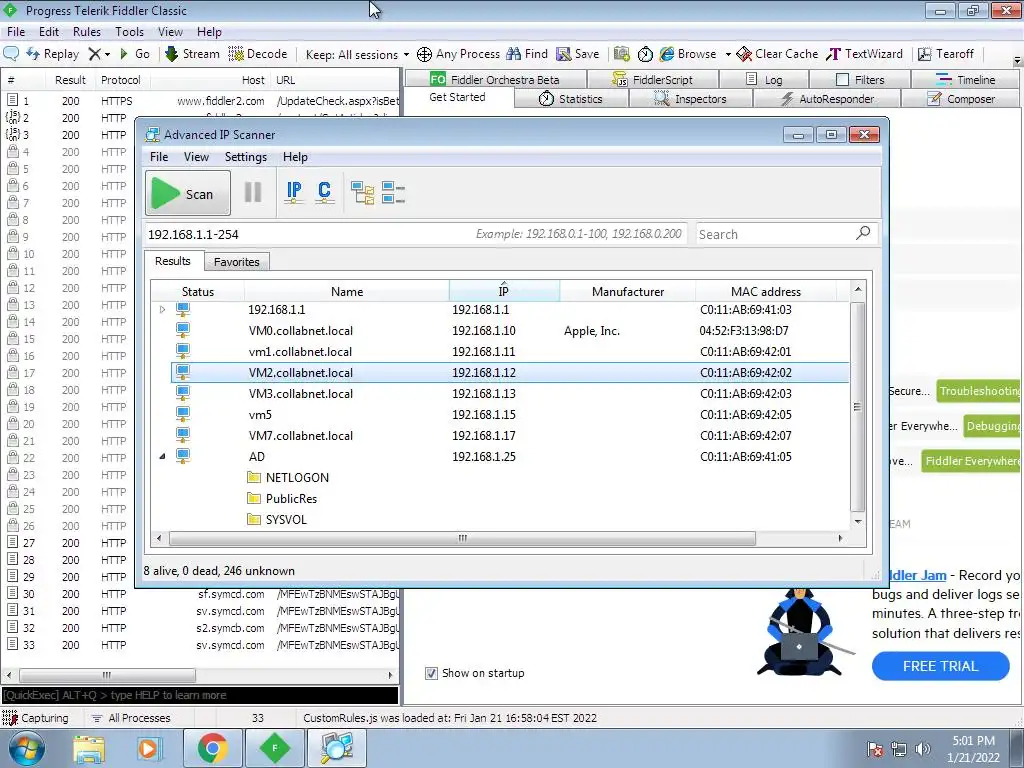Click the Any Process target icon
1024x768 pixels.
[x=424, y=54]
